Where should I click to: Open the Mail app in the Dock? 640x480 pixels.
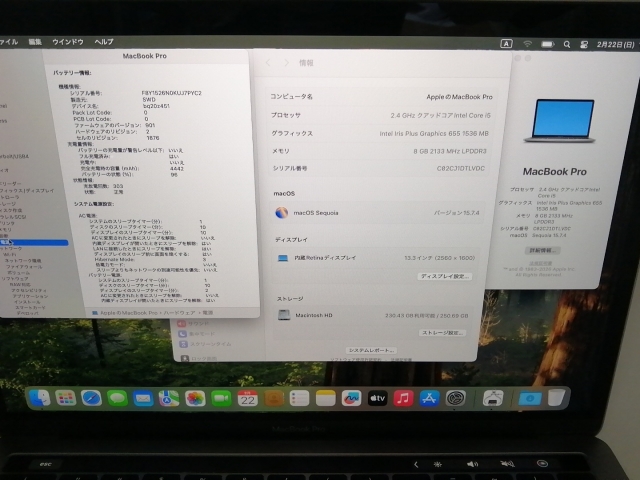pyautogui.click(x=143, y=398)
